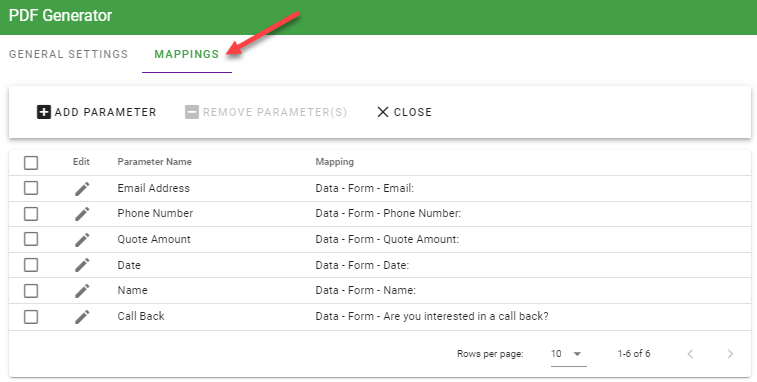The height and width of the screenshot is (382, 757).
Task: Go to previous page chevron
Action: pyautogui.click(x=690, y=354)
